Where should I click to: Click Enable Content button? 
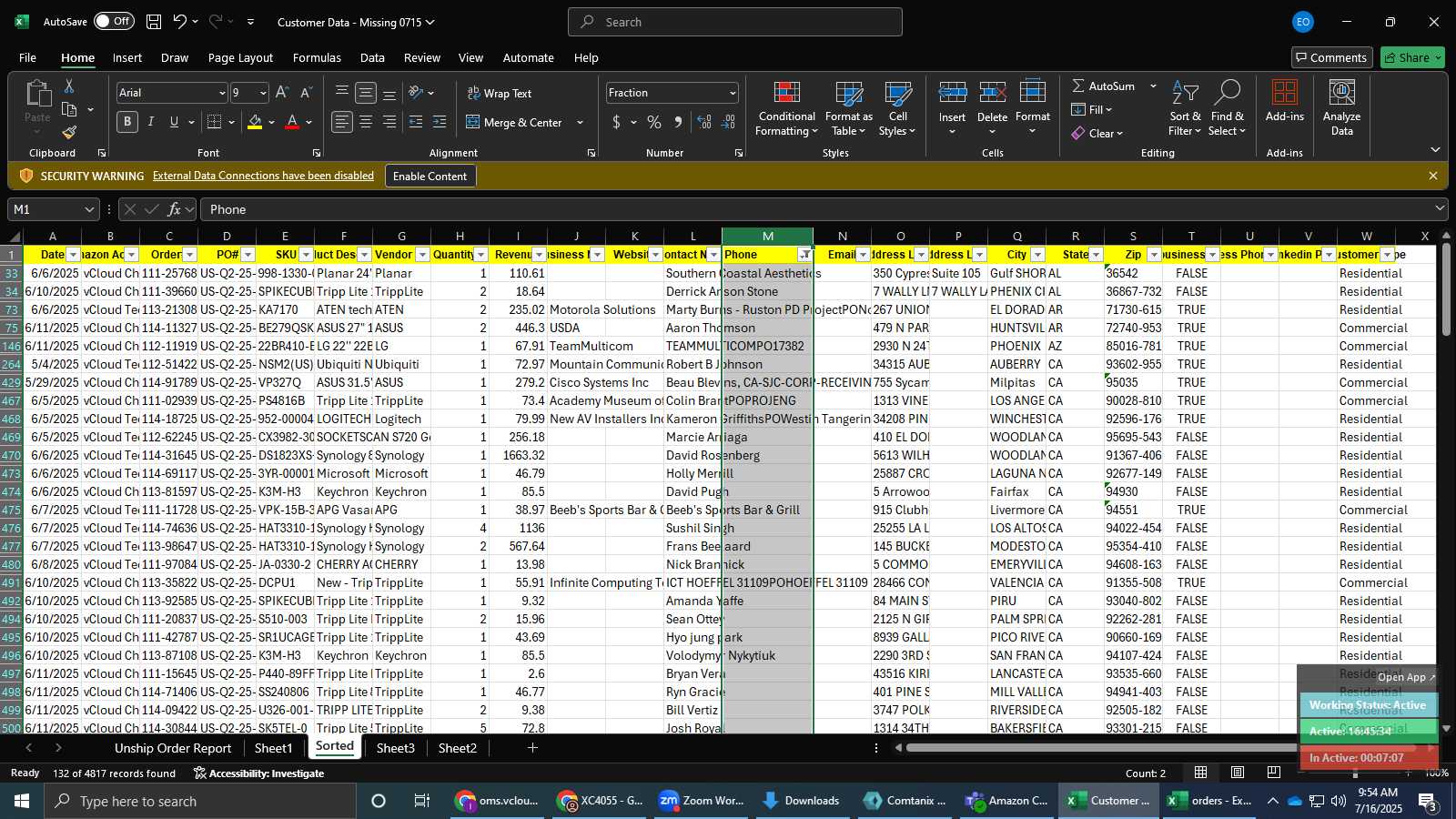click(x=430, y=176)
